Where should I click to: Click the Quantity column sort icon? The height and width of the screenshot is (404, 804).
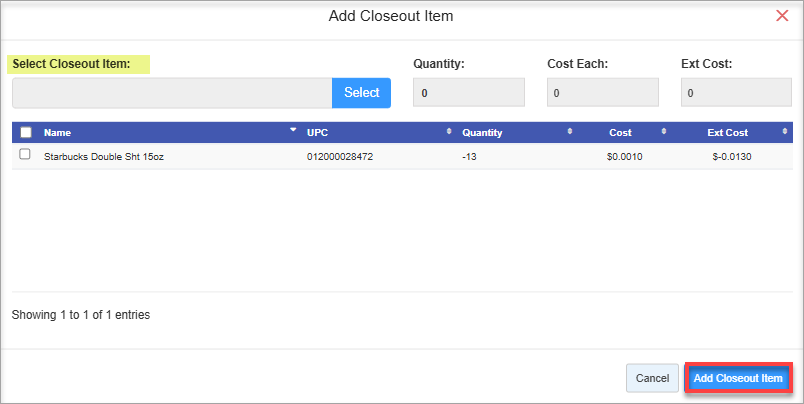click(569, 132)
